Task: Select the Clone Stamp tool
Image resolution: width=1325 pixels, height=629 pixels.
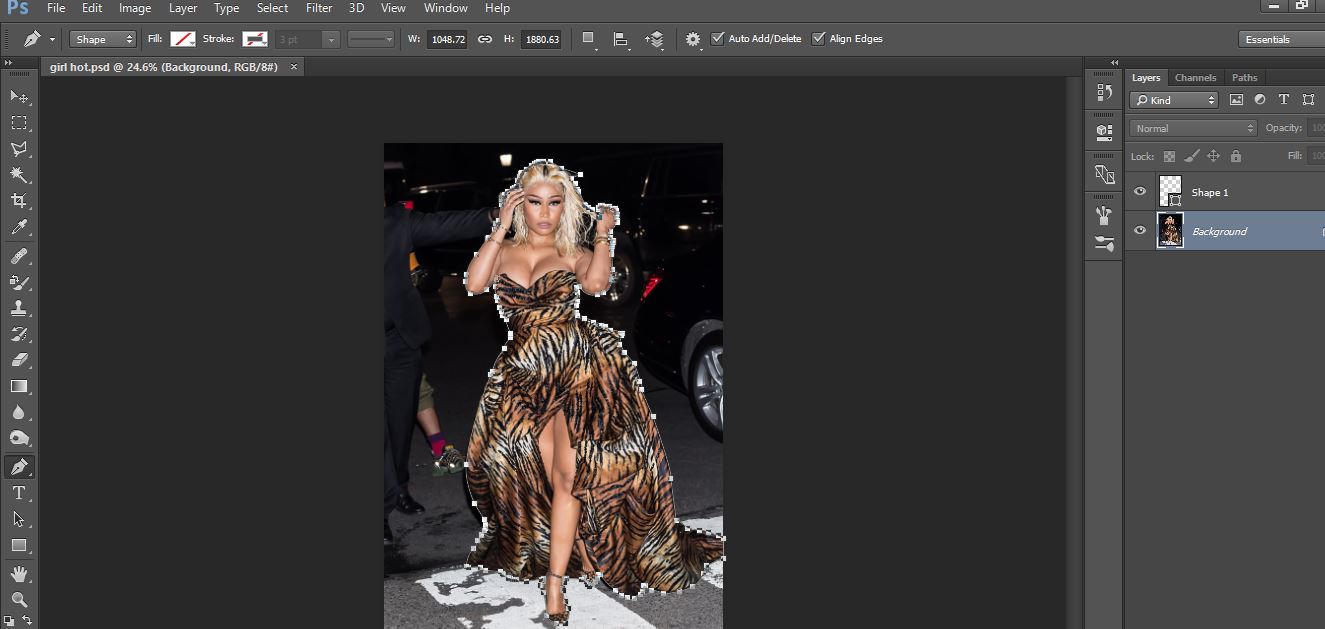Action: coord(18,308)
